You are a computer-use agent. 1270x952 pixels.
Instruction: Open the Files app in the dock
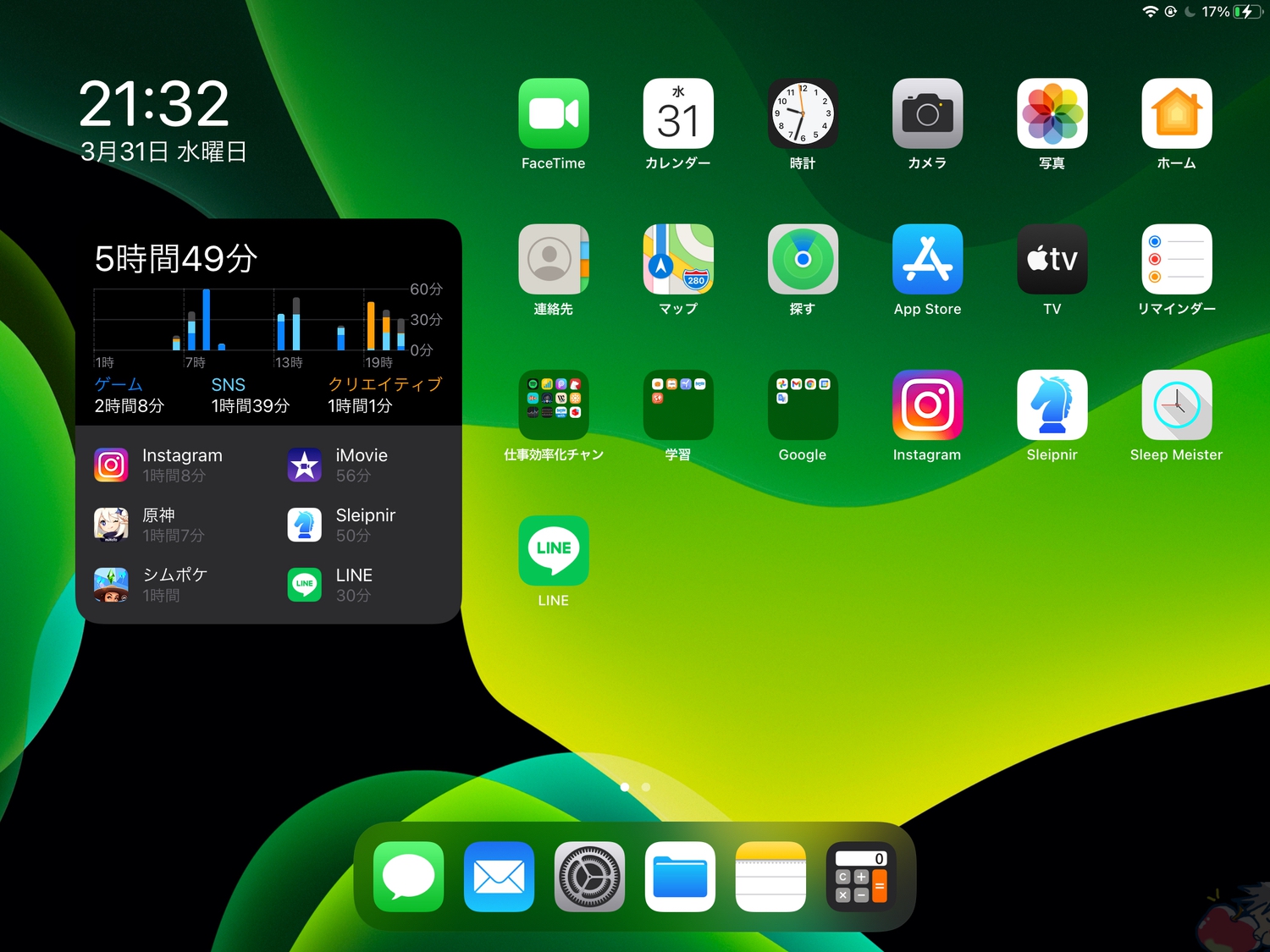(x=680, y=877)
